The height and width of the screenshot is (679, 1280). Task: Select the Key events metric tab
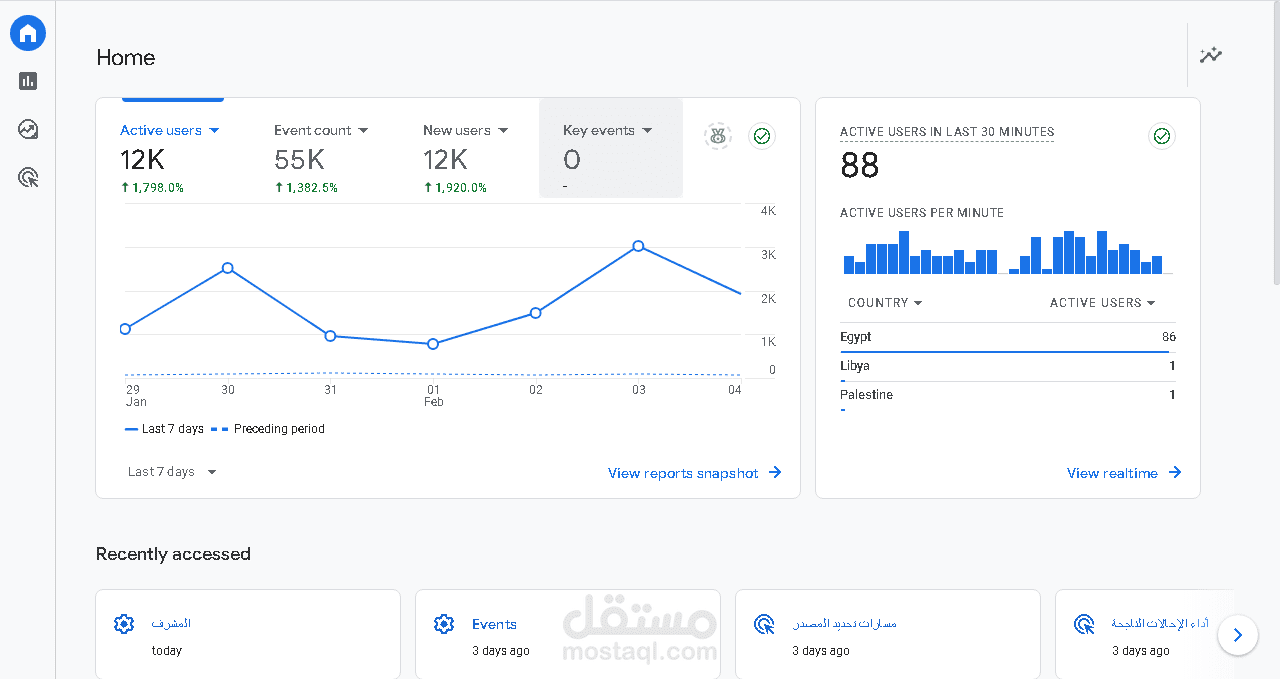pos(611,148)
